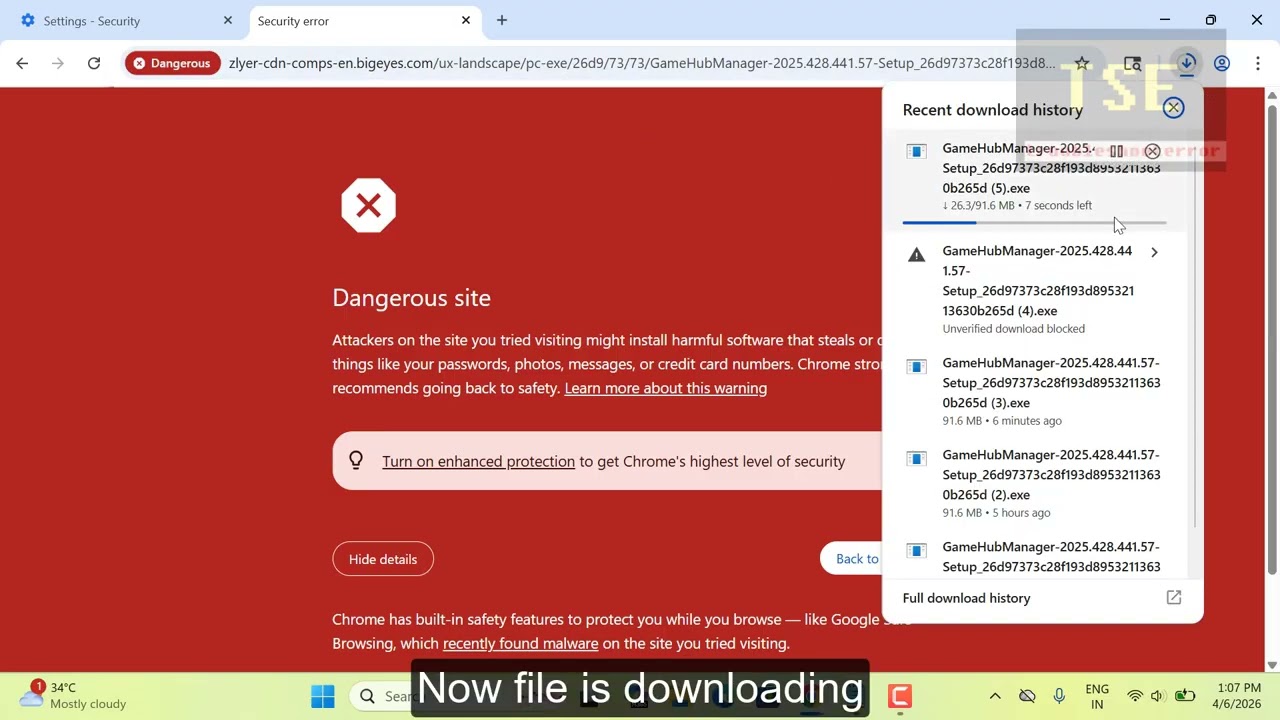This screenshot has height=720, width=1280.
Task: Click the Dangerous site-info chip in address bar
Action: tap(173, 63)
